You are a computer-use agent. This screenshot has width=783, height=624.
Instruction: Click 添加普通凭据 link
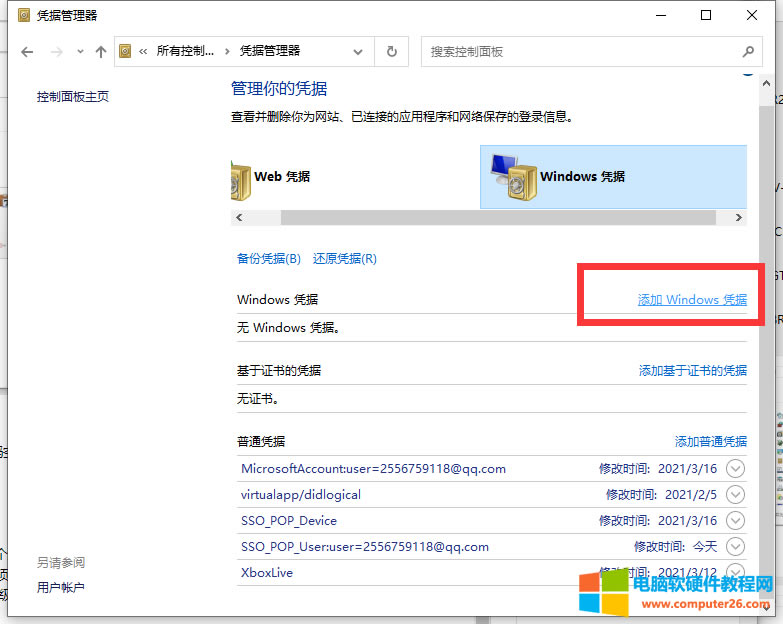coord(711,441)
